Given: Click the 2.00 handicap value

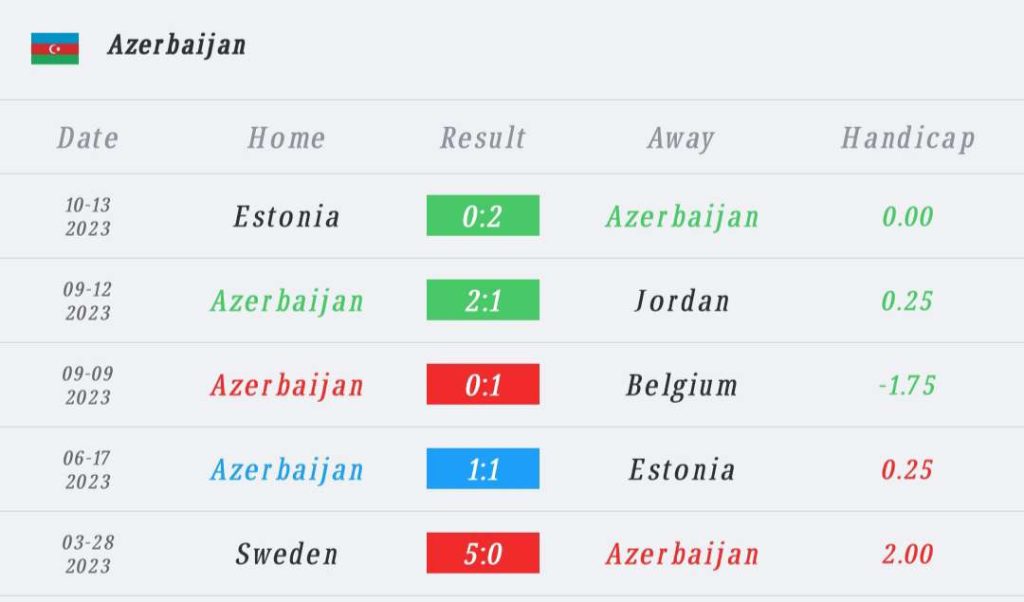Looking at the screenshot, I should pyautogui.click(x=907, y=554).
